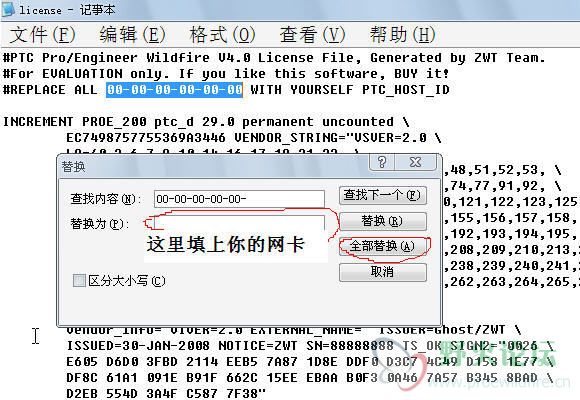Image resolution: width=580 pixels, height=400 pixels.
Task: Close the Replace dialog with the X button
Action: point(416,162)
